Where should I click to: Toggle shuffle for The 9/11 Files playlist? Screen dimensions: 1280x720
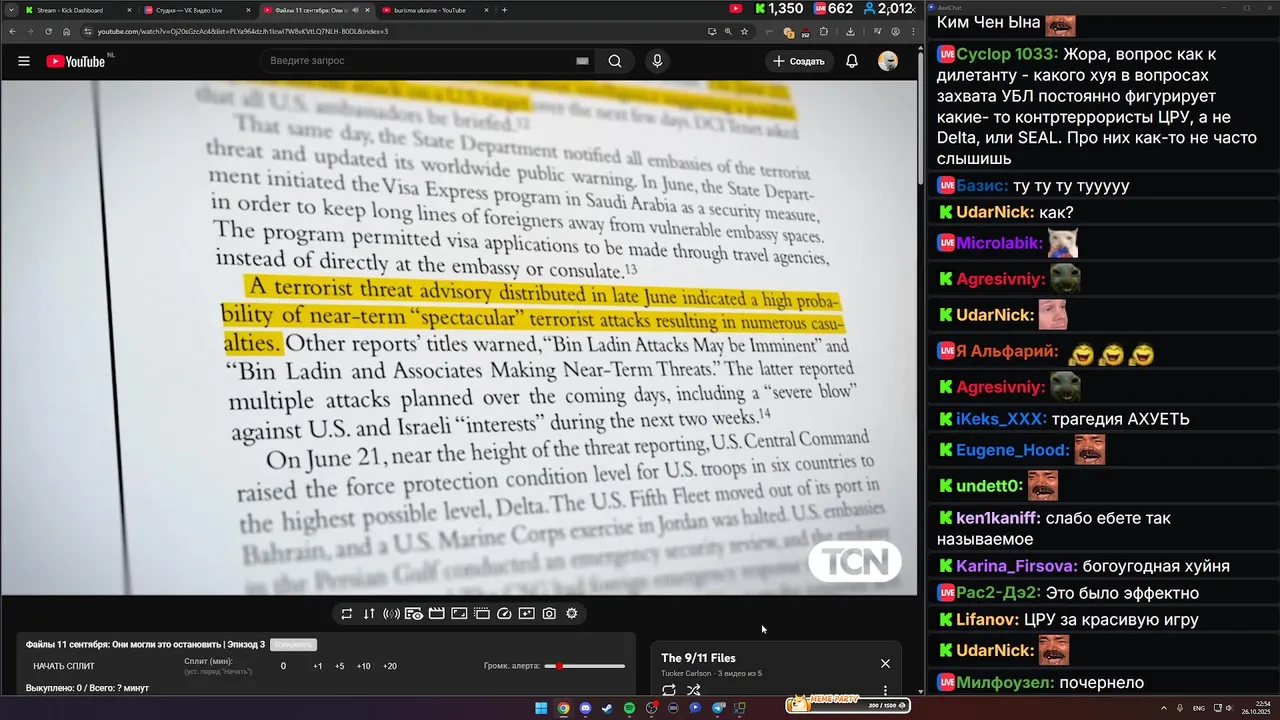click(694, 690)
